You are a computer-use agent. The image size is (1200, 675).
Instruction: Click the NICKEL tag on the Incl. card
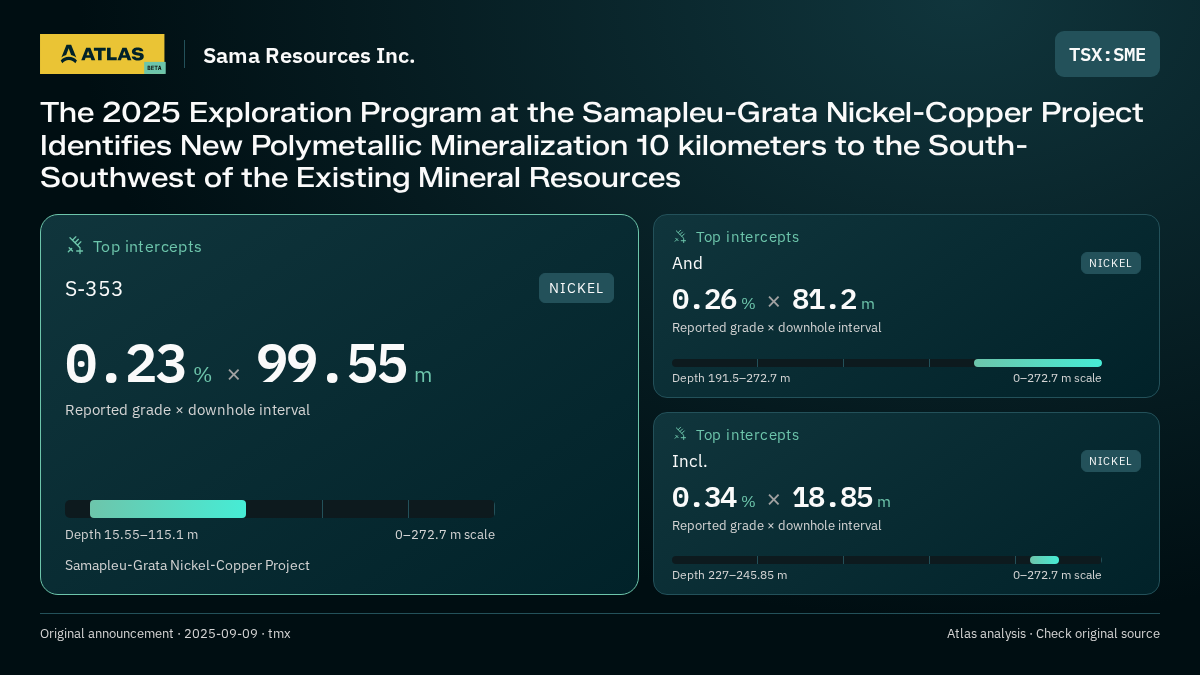[x=1110, y=461]
